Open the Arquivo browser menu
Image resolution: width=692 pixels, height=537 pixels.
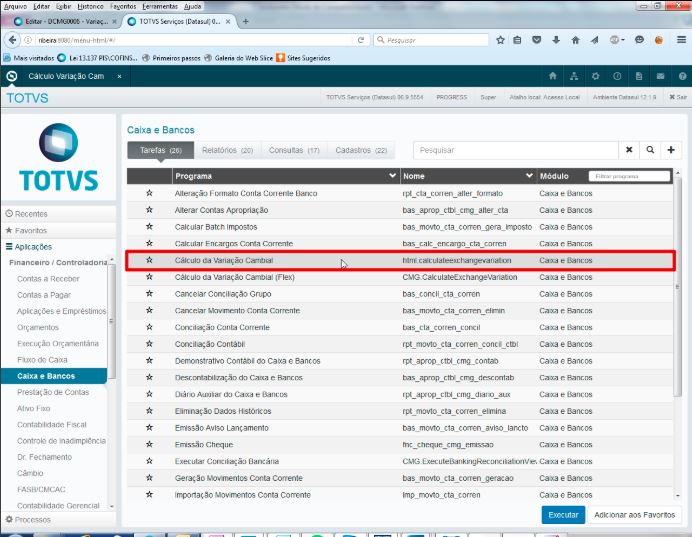click(x=15, y=6)
